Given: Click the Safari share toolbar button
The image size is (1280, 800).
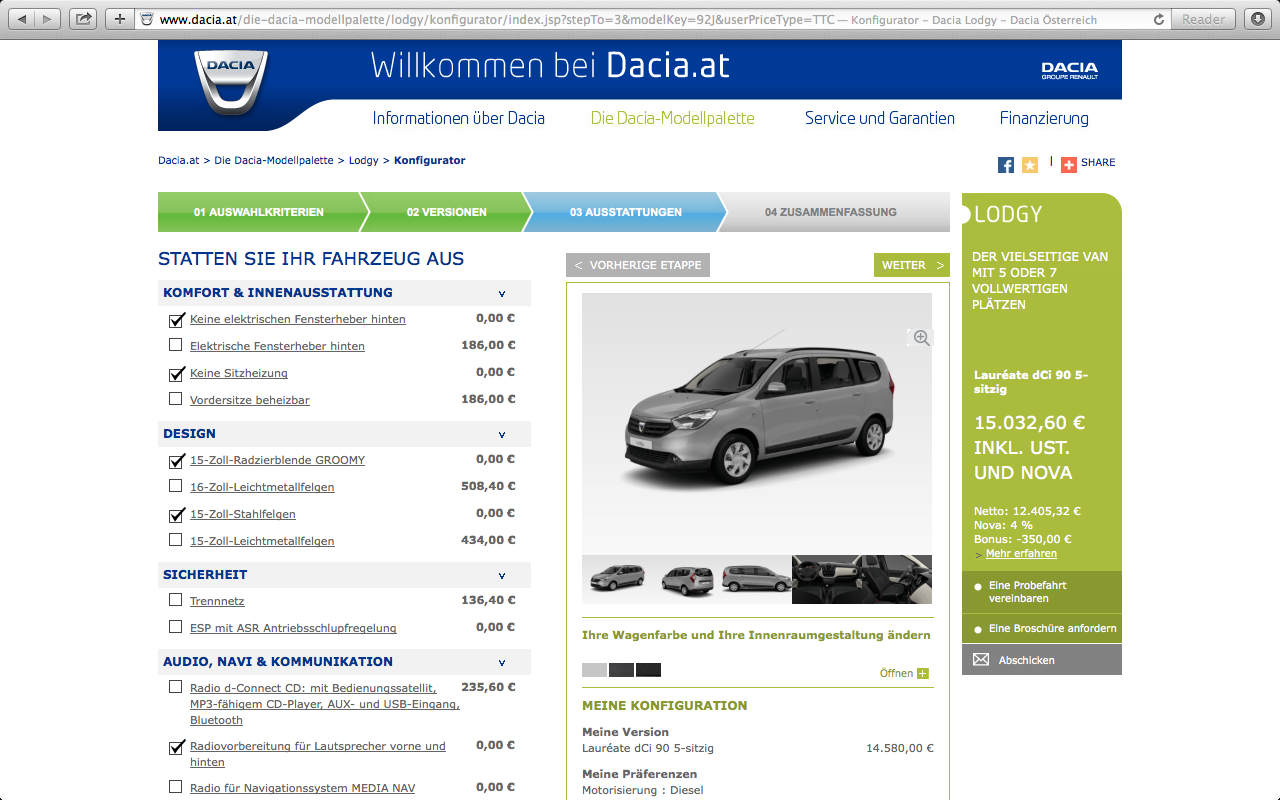Looking at the screenshot, I should [x=84, y=19].
